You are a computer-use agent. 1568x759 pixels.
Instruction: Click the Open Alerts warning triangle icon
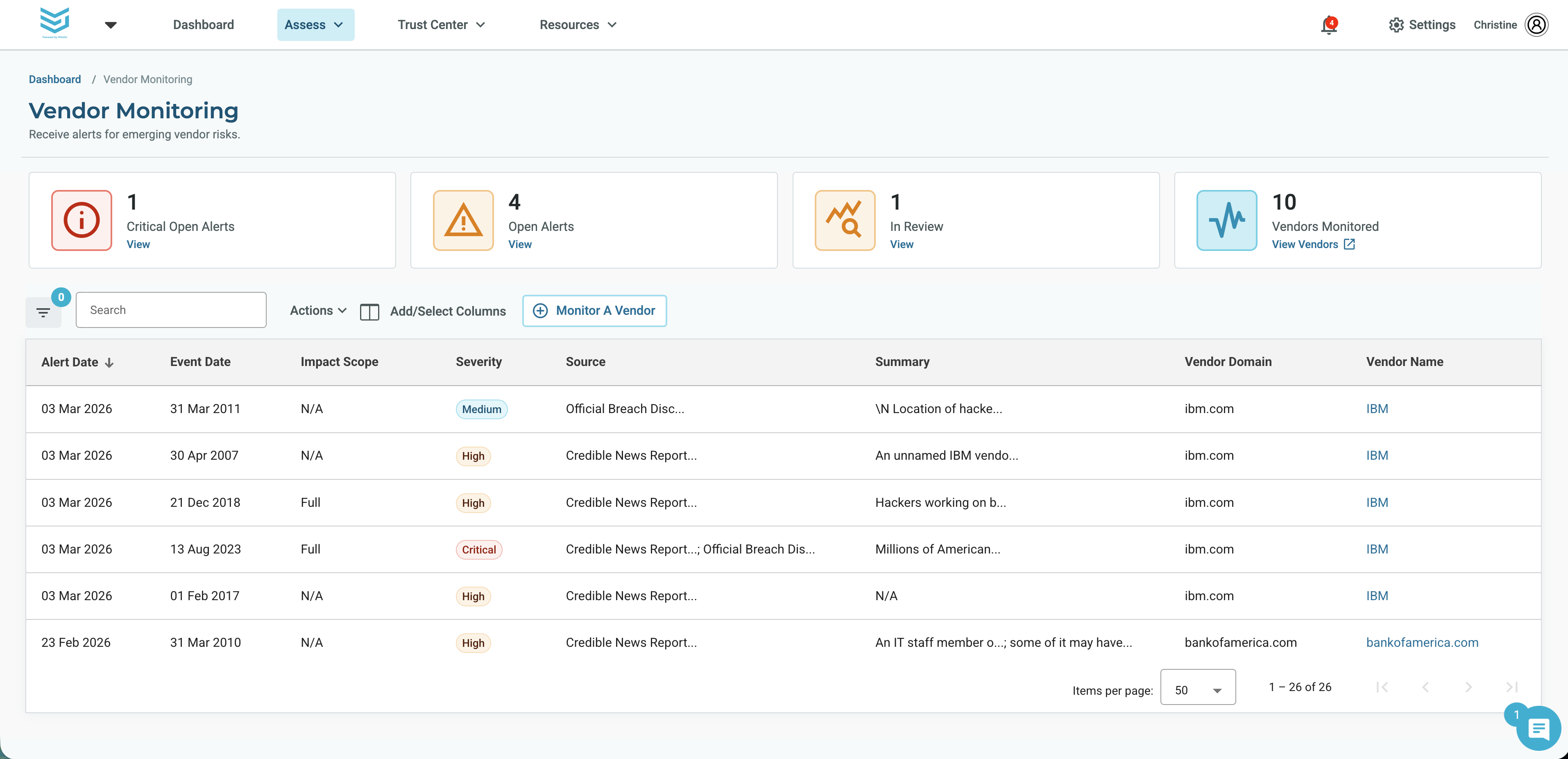point(463,220)
